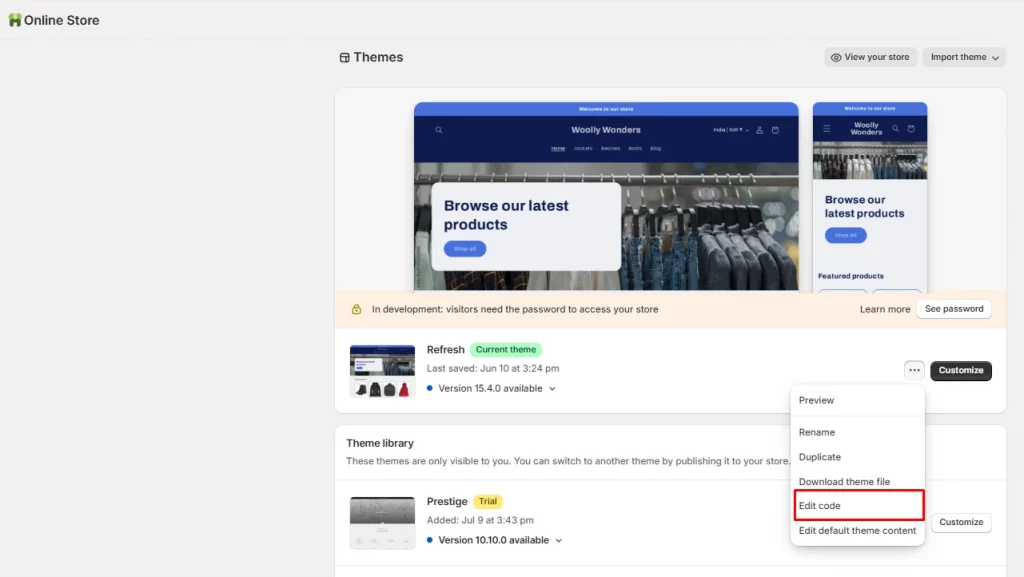Click the eye icon in View your store
The height and width of the screenshot is (577, 1024).
[835, 57]
